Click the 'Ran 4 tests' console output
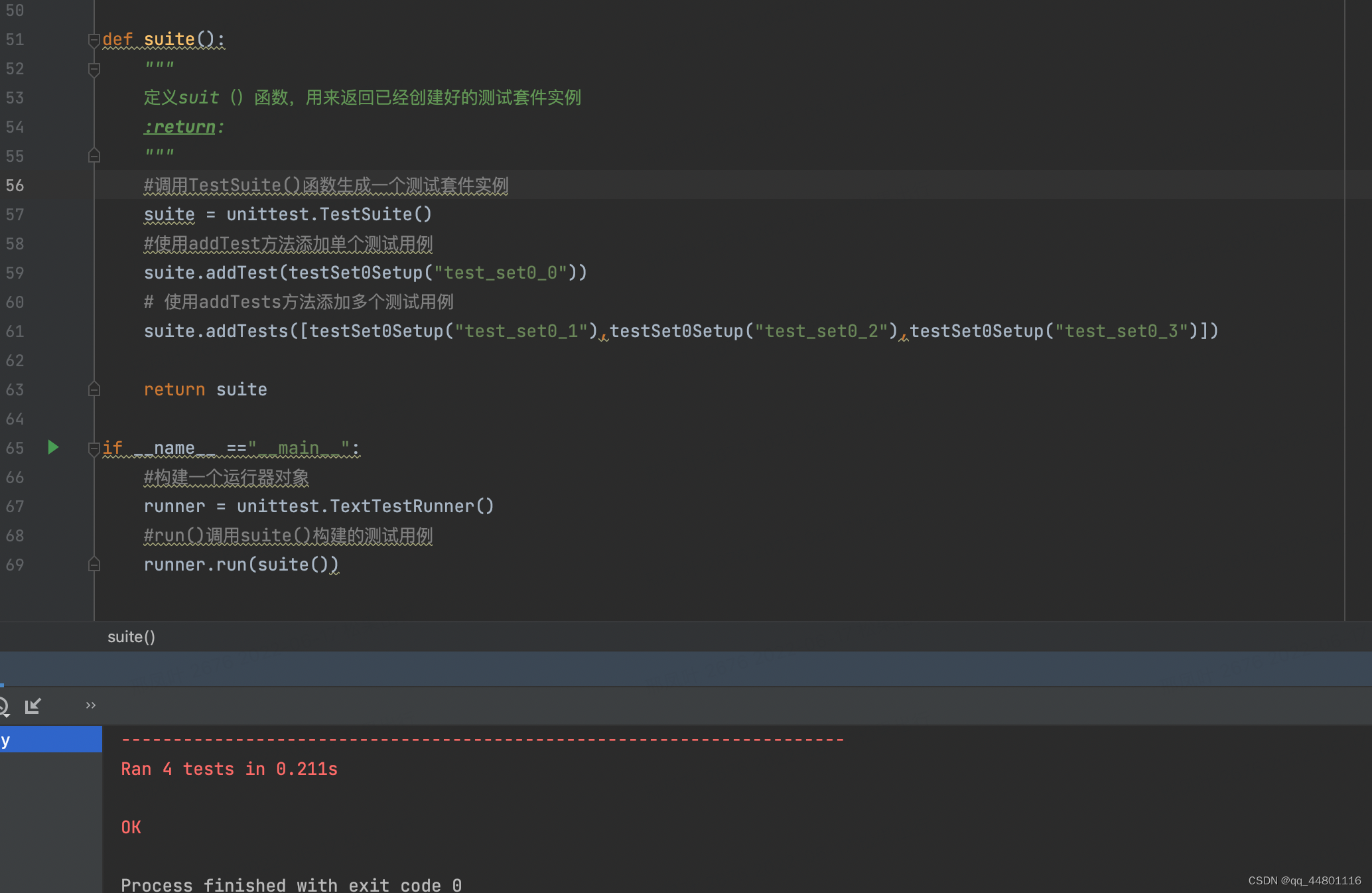1372x893 pixels. (229, 769)
